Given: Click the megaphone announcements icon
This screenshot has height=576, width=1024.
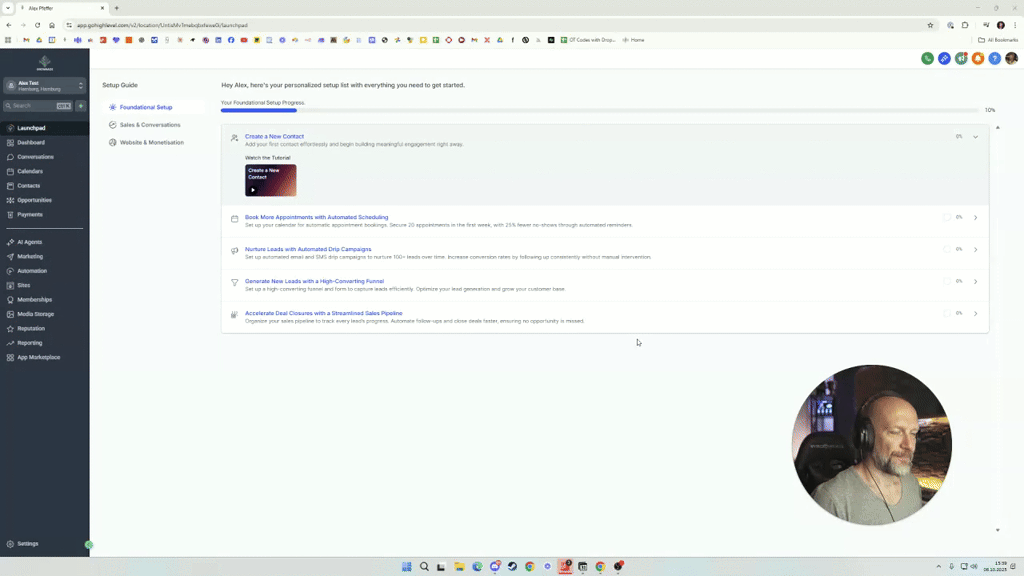Looking at the screenshot, I should point(961,58).
